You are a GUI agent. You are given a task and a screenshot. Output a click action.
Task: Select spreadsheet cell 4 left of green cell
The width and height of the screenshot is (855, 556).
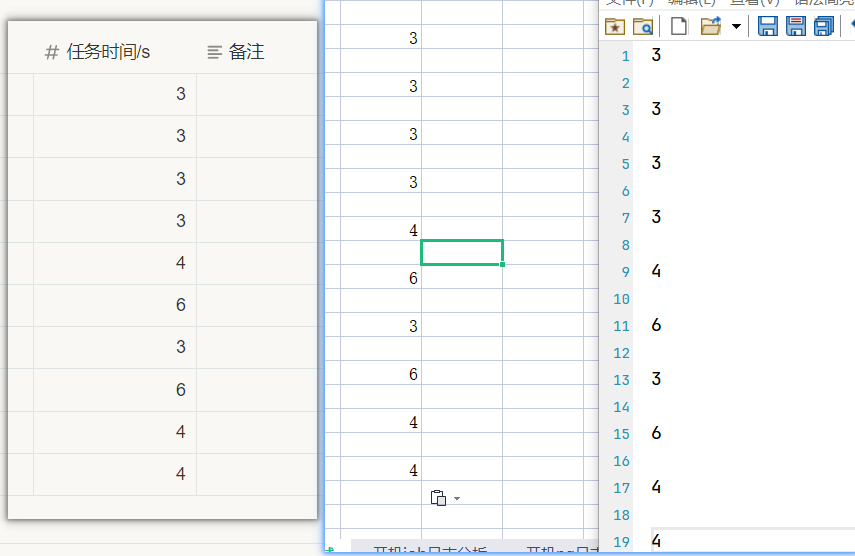tap(381, 228)
